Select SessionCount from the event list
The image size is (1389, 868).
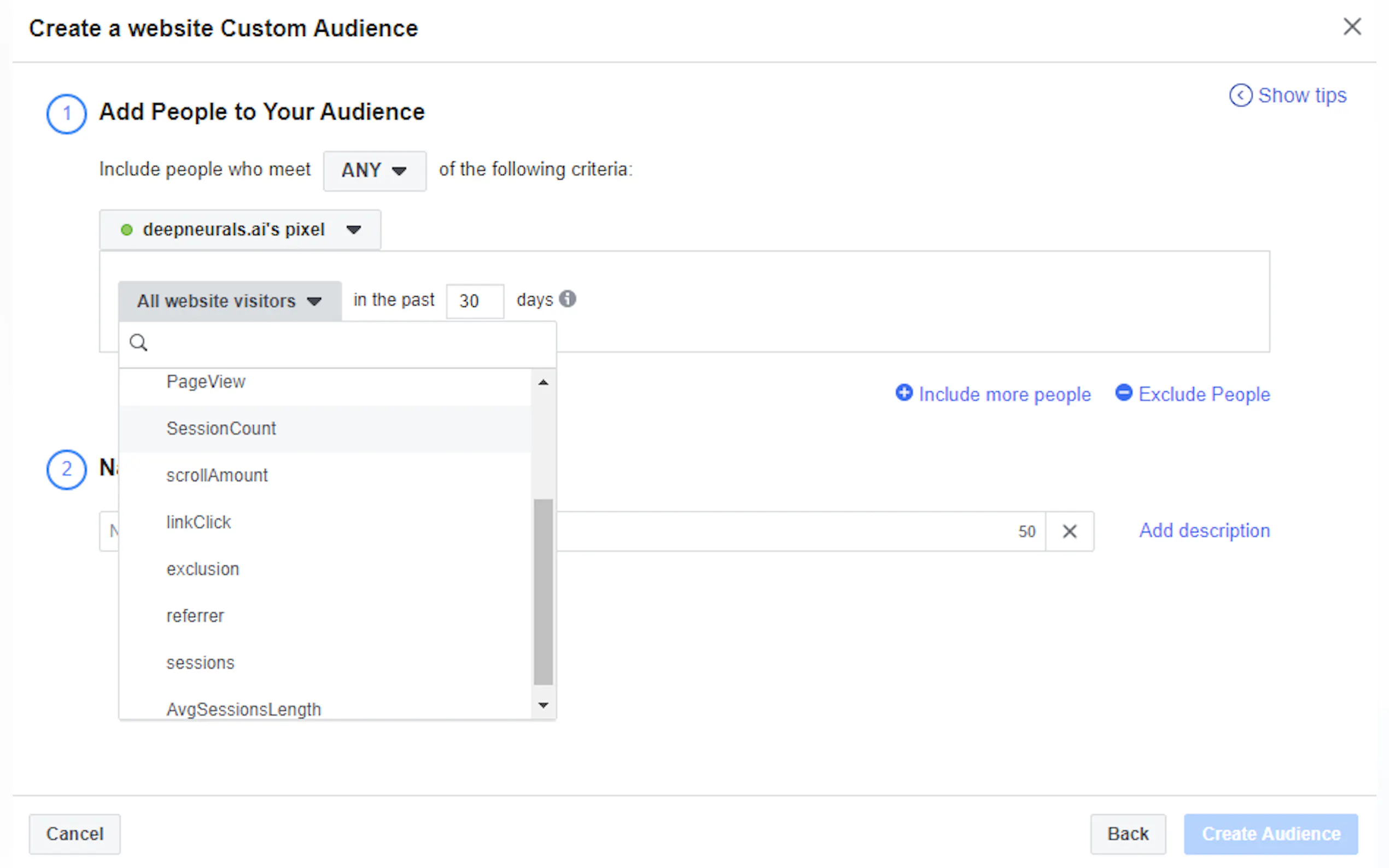point(221,428)
